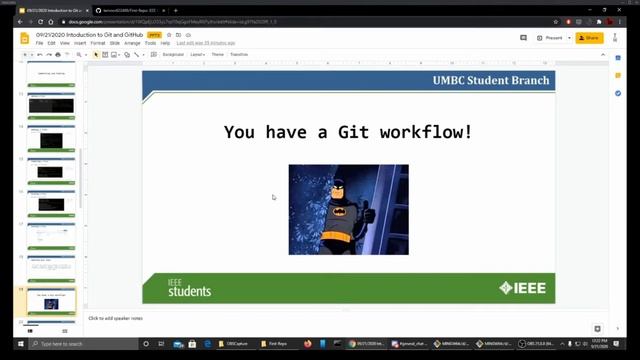The height and width of the screenshot is (360, 640).
Task: Open the Present options dropdown arrow
Action: click(569, 38)
